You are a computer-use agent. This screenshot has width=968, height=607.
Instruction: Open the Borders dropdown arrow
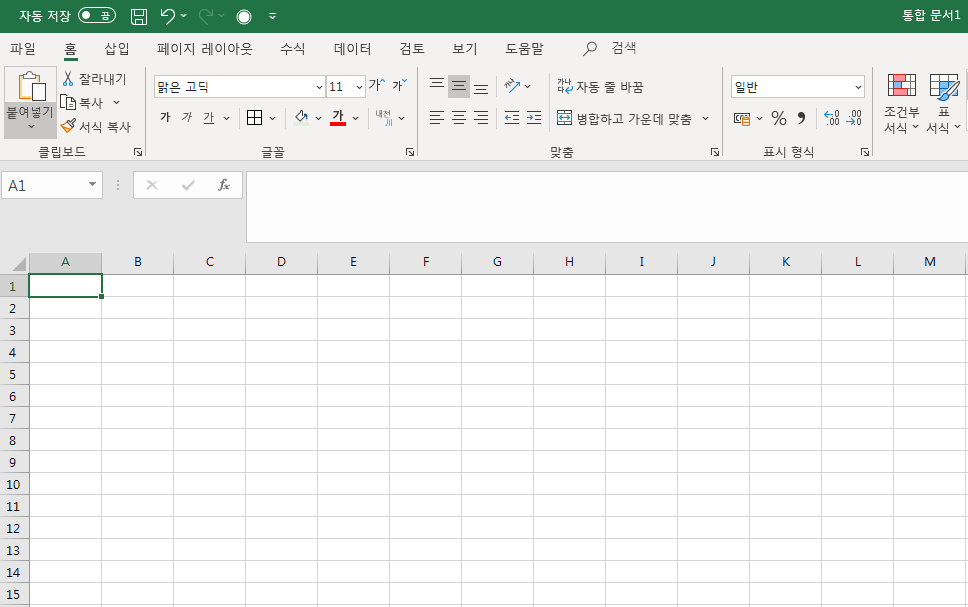(x=272, y=118)
